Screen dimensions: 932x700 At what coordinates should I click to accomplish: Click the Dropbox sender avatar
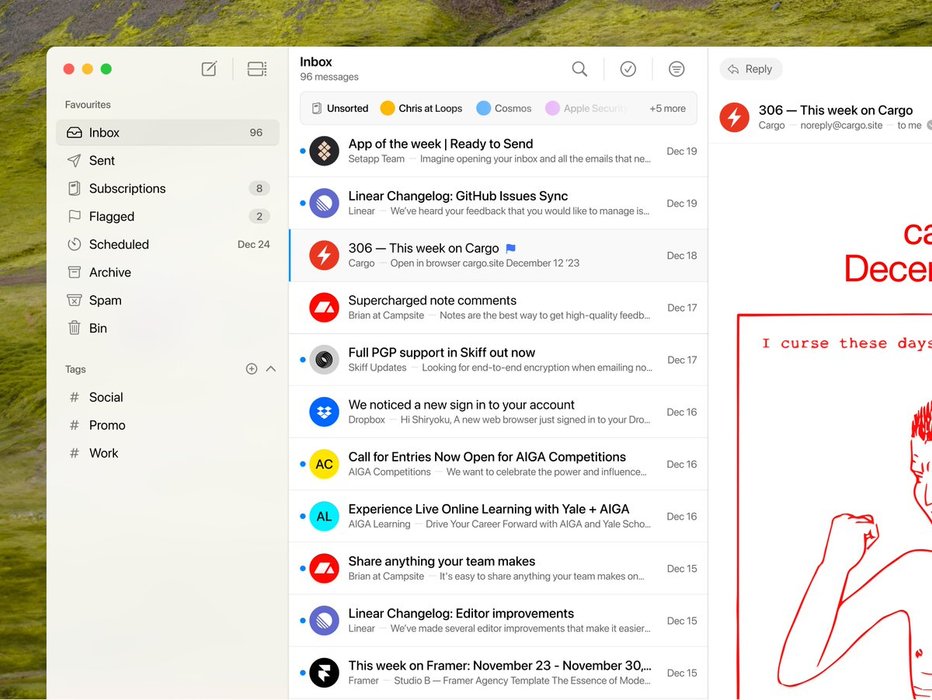(324, 412)
